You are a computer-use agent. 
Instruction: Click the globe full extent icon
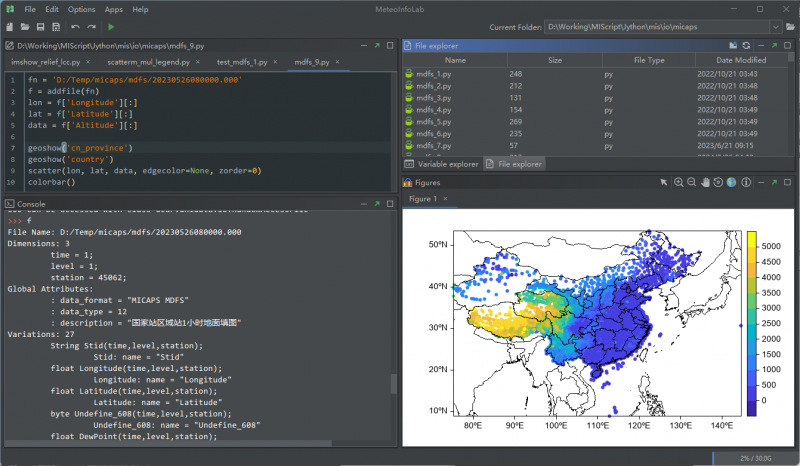click(x=731, y=182)
